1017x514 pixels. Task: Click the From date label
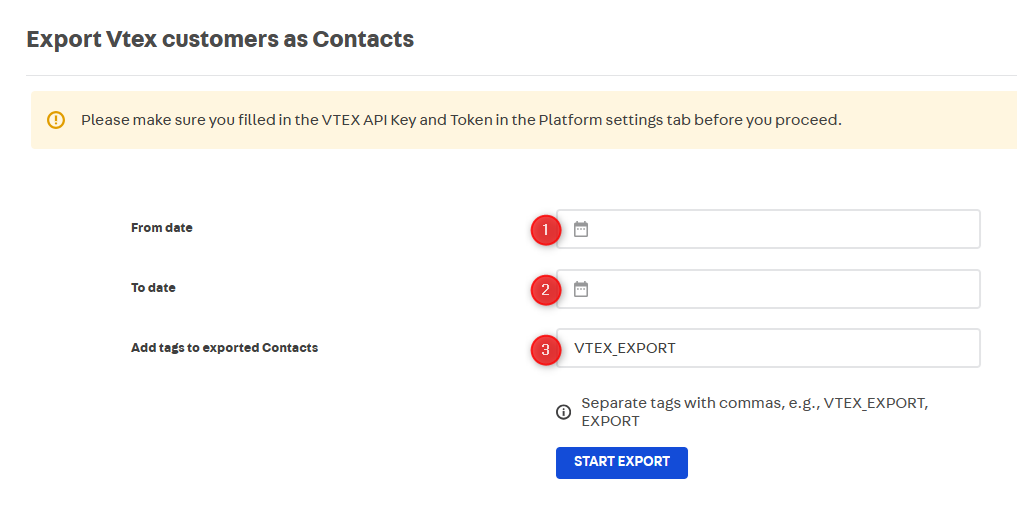[162, 228]
